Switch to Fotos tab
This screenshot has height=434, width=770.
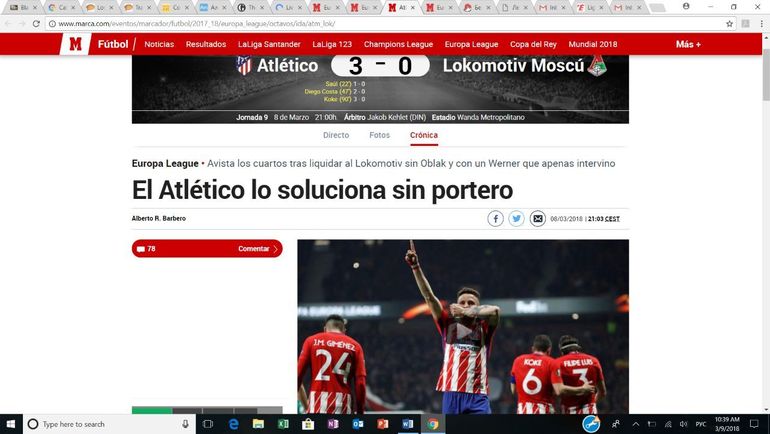(x=380, y=135)
